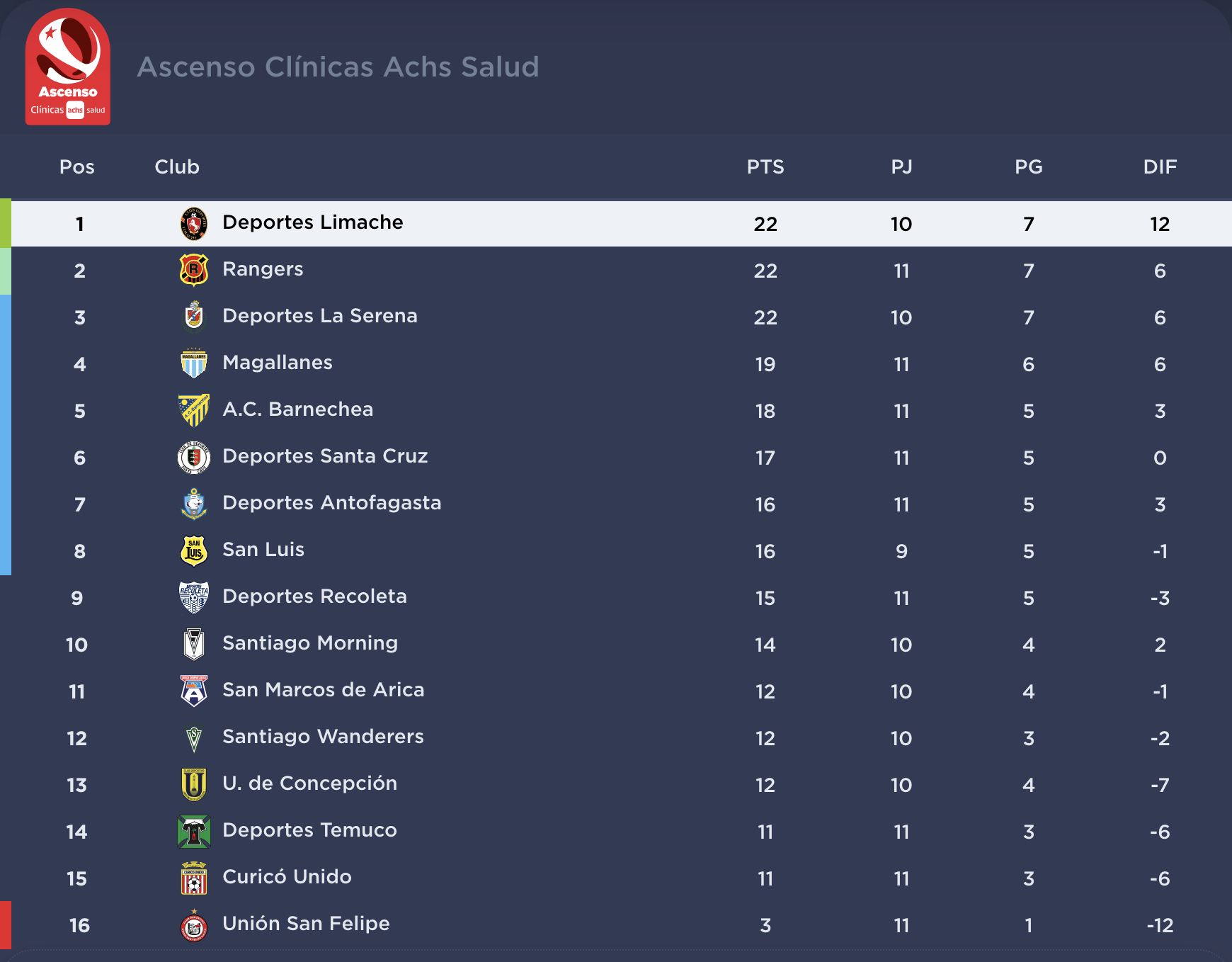Click the A.C. Barnechea shield icon
Viewport: 1232px width, 962px height.
pyautogui.click(x=194, y=410)
